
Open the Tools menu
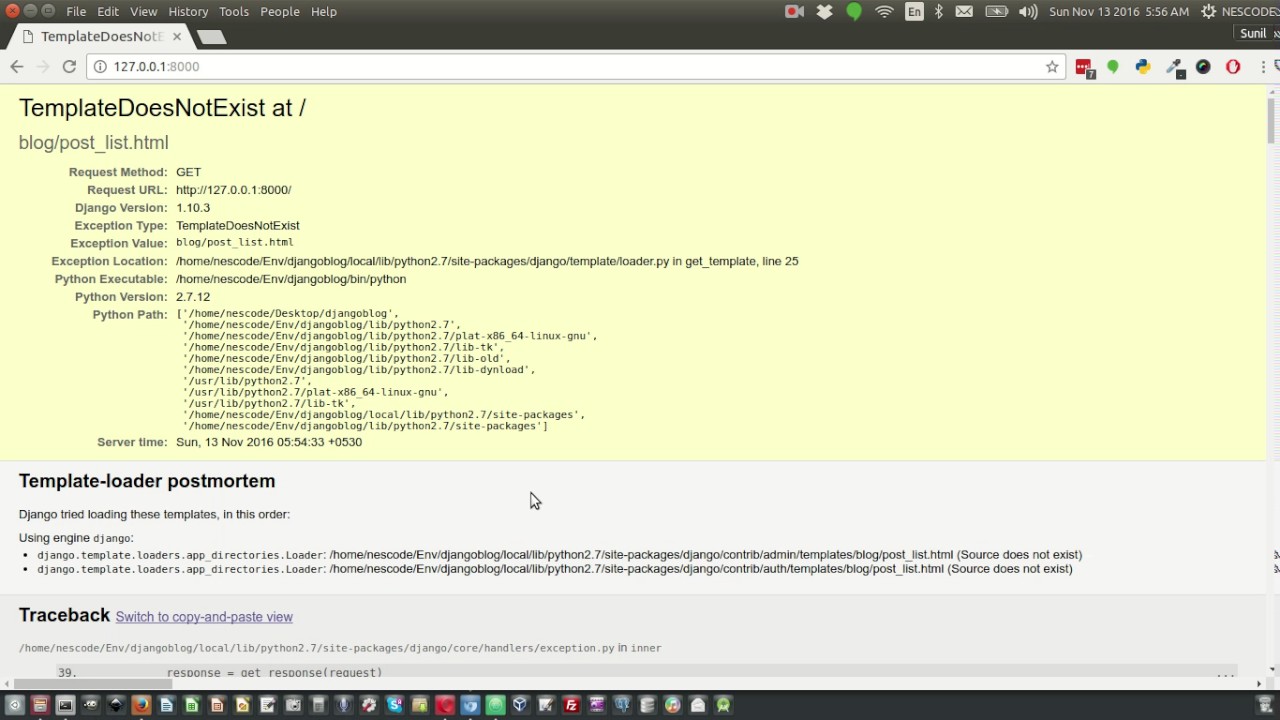point(234,11)
